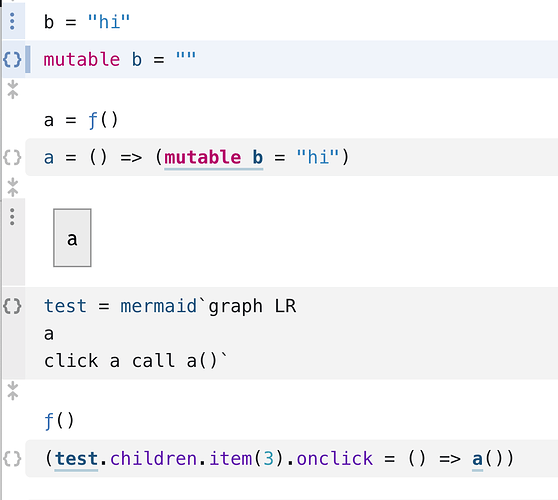Toggle curly-braces icon for a = () => cell
The width and height of the screenshot is (558, 500).
pos(12,157)
